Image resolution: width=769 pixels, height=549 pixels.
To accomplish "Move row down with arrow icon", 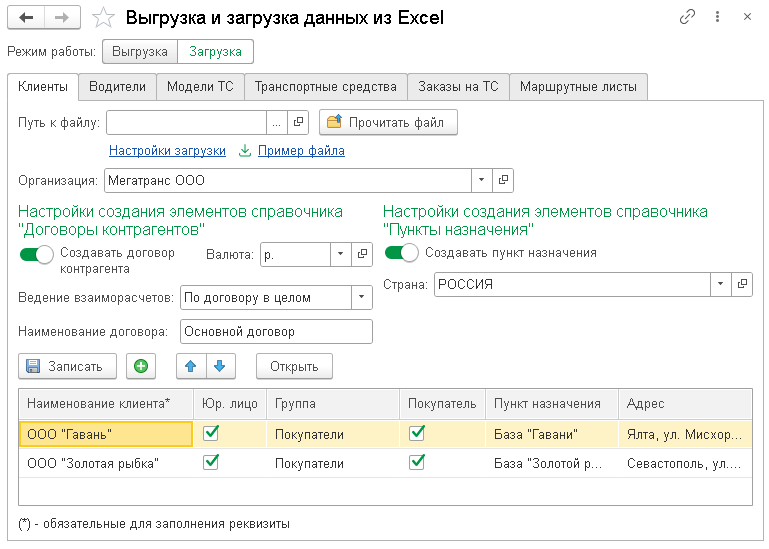I will (219, 366).
